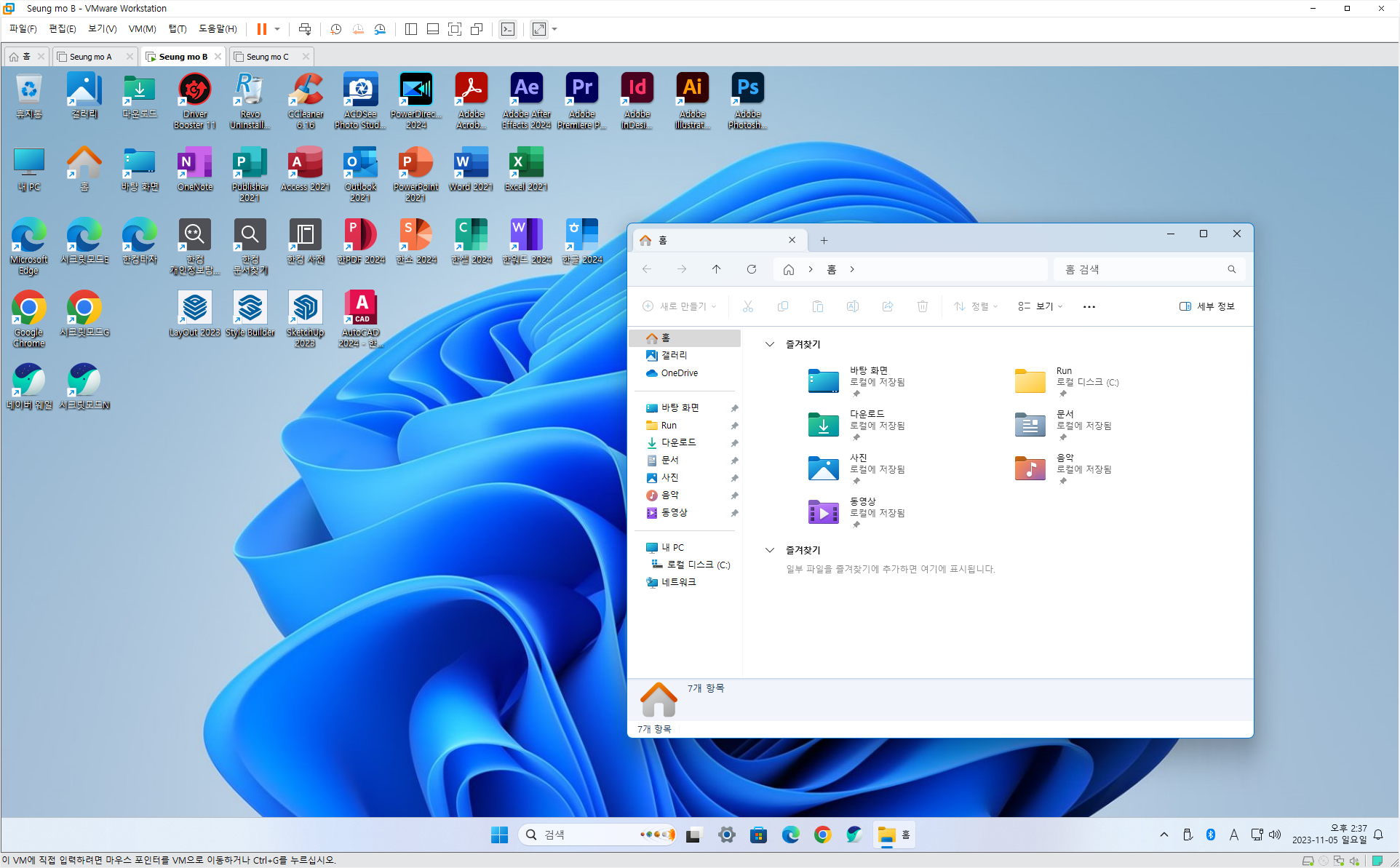Screen dimensions: 1400x868
Task: Collapse the first 즐겨찾기 section chevron
Action: point(770,344)
